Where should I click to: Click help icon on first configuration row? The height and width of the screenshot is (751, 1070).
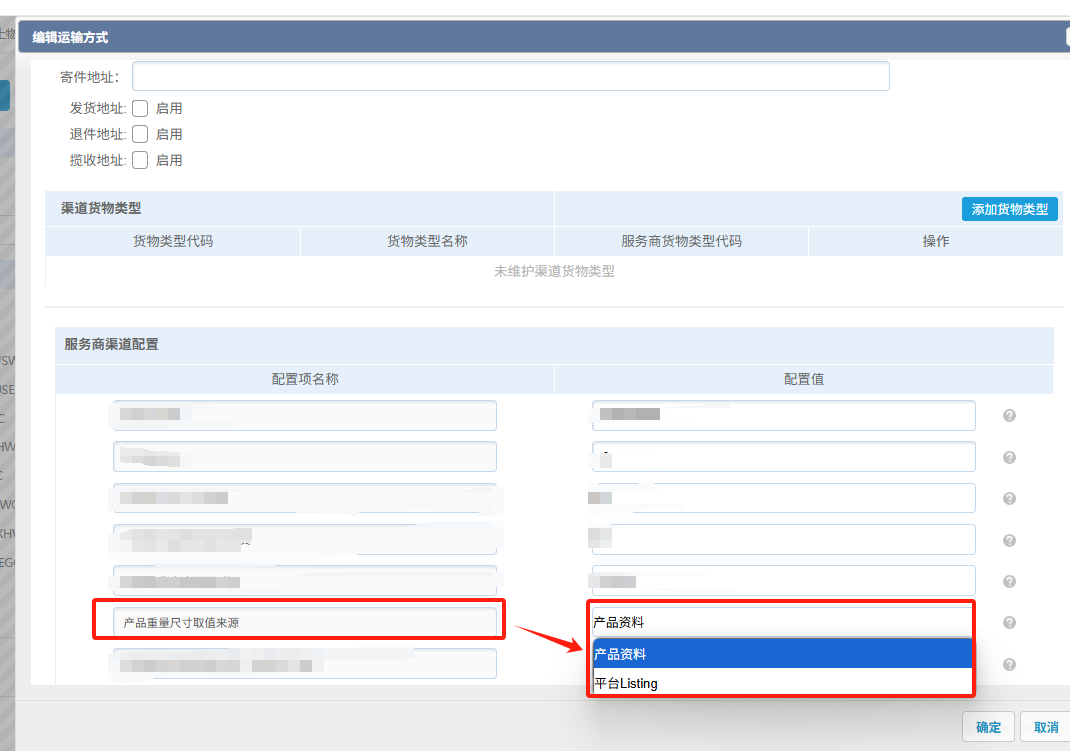pos(1009,415)
